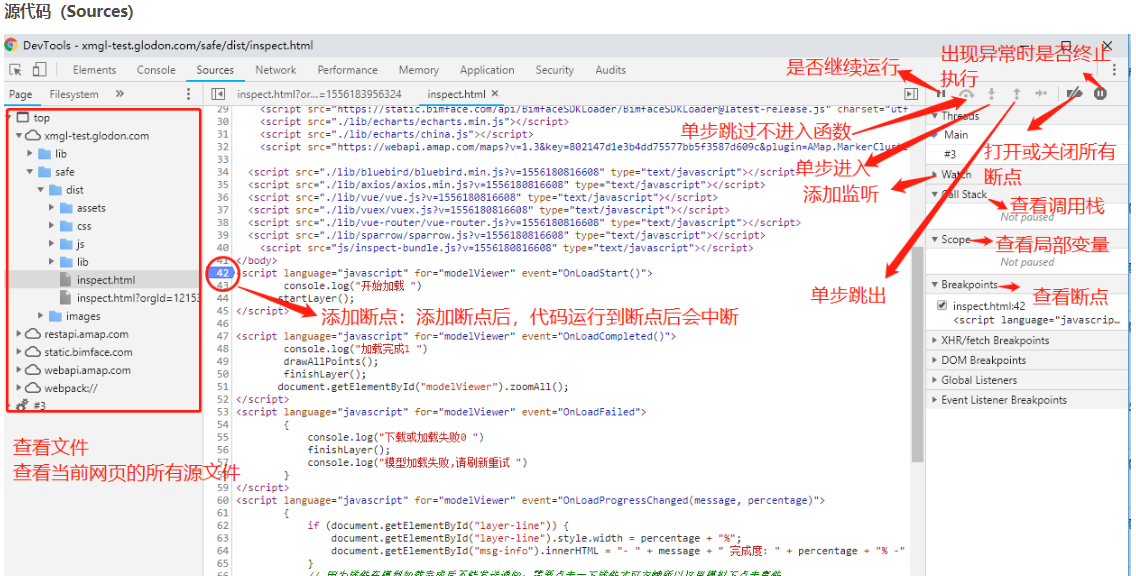Screen dimensions: 1136x576
Task: Show more navigator tabs with the chevron
Action: coord(120,93)
